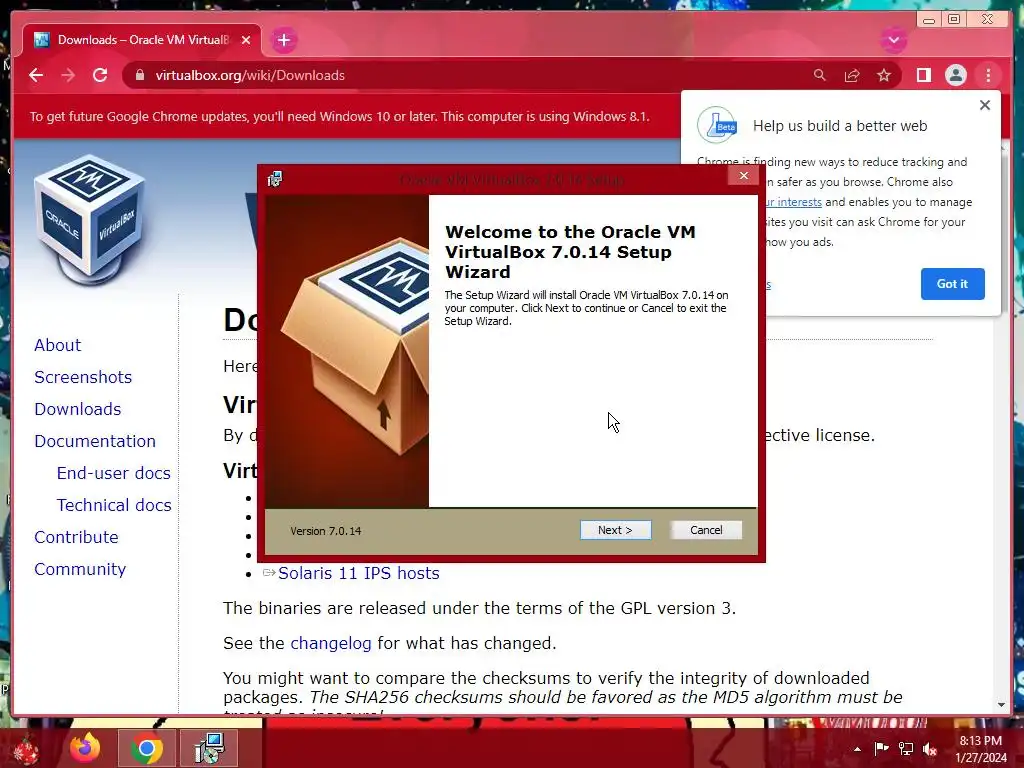Image resolution: width=1024 pixels, height=768 pixels.
Task: Click the clock showing 8:13 PM
Action: click(980, 749)
